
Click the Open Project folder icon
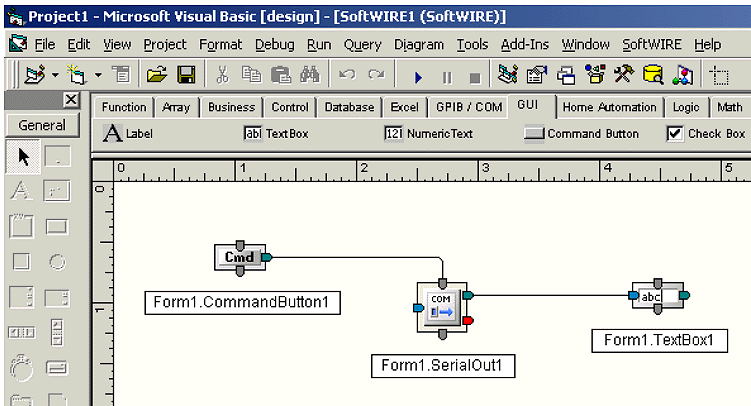point(157,75)
